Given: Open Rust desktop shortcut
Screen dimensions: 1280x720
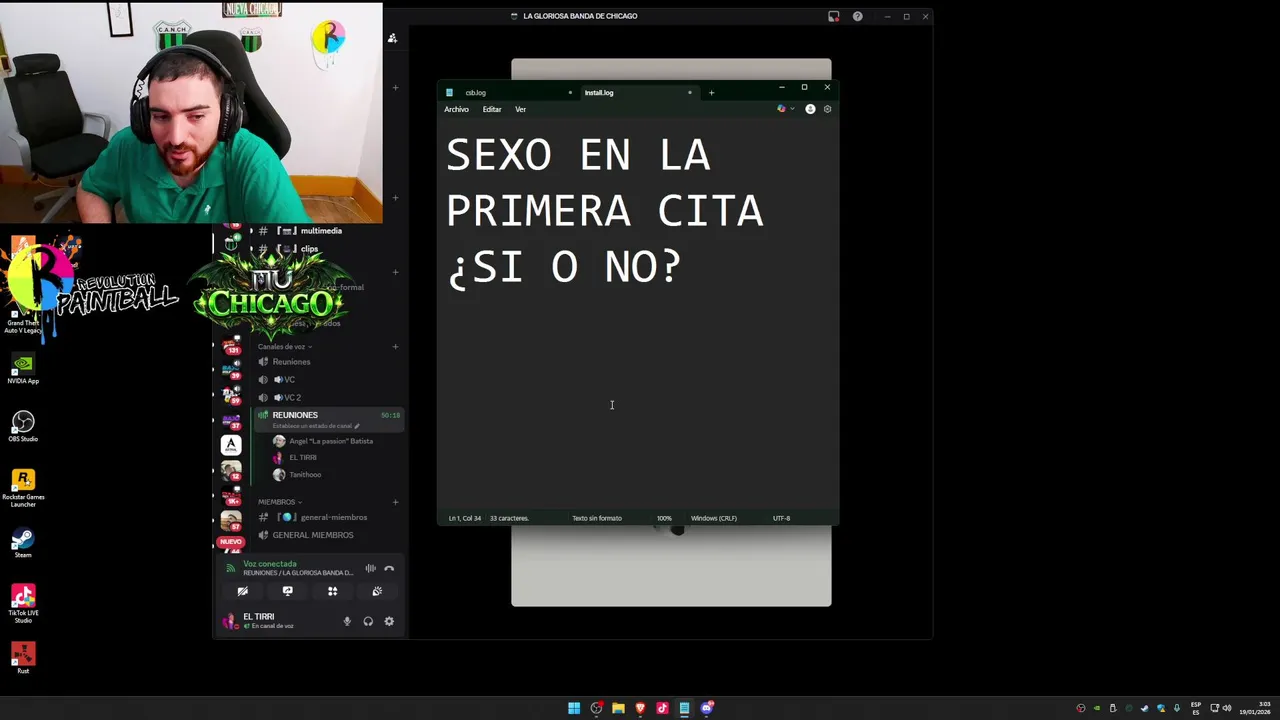Looking at the screenshot, I should [23, 658].
